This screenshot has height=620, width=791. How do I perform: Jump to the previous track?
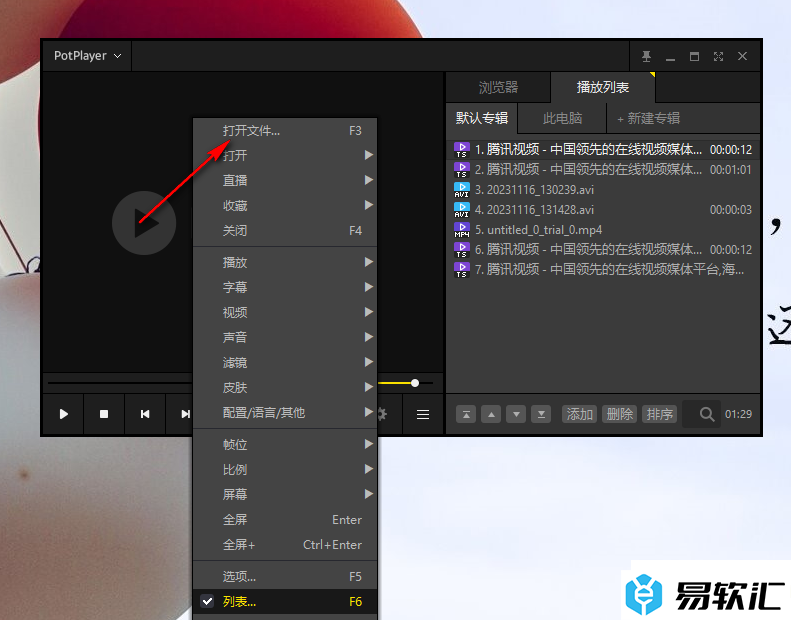tap(145, 414)
